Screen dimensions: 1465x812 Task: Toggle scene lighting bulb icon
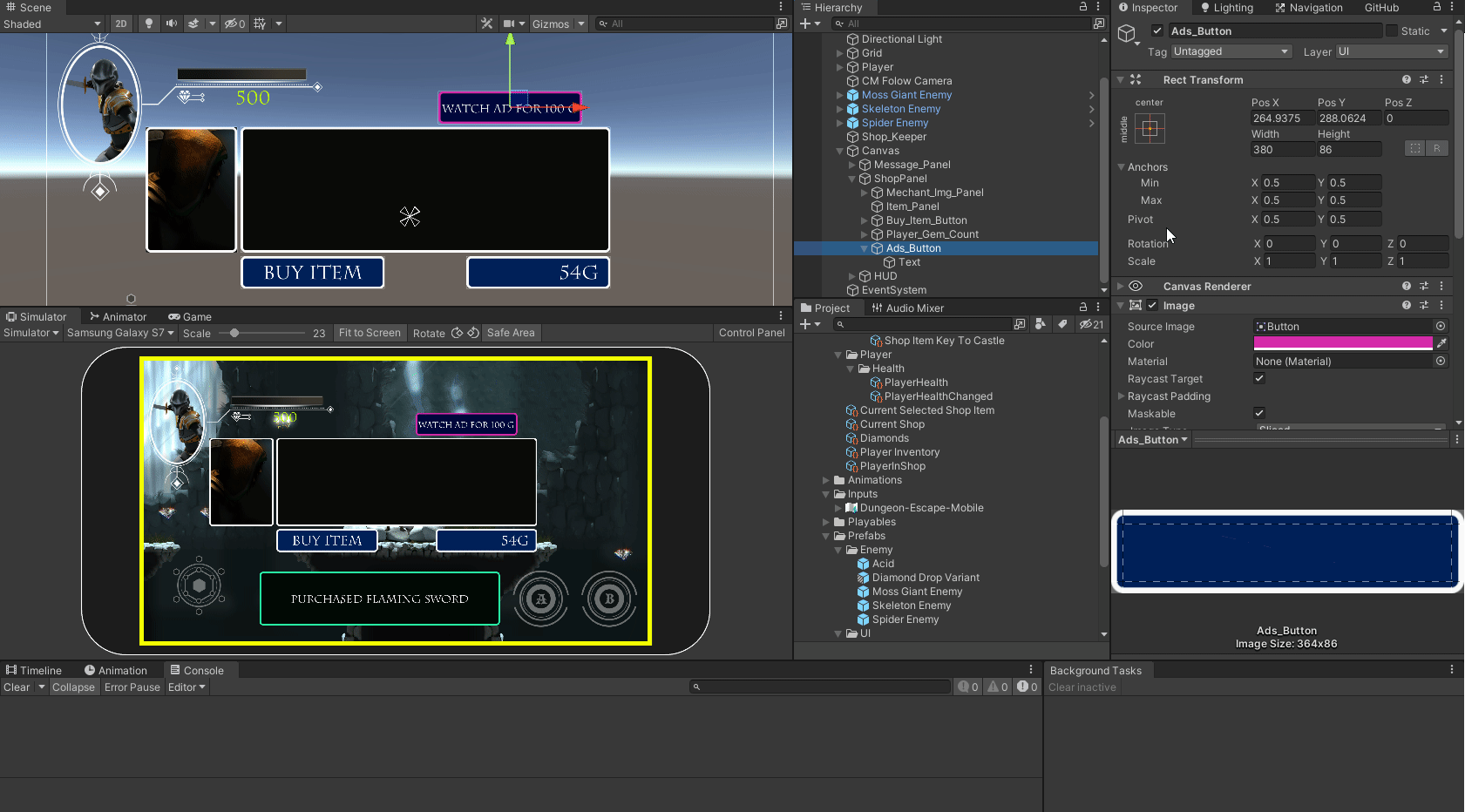[149, 24]
